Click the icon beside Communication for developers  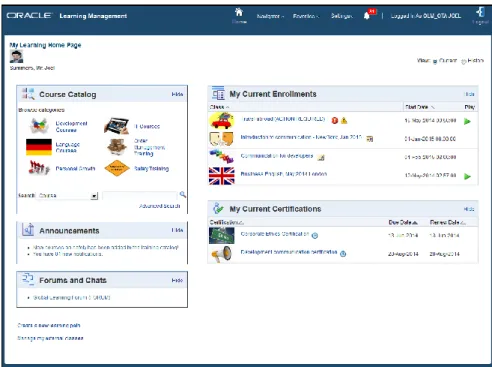(321, 157)
